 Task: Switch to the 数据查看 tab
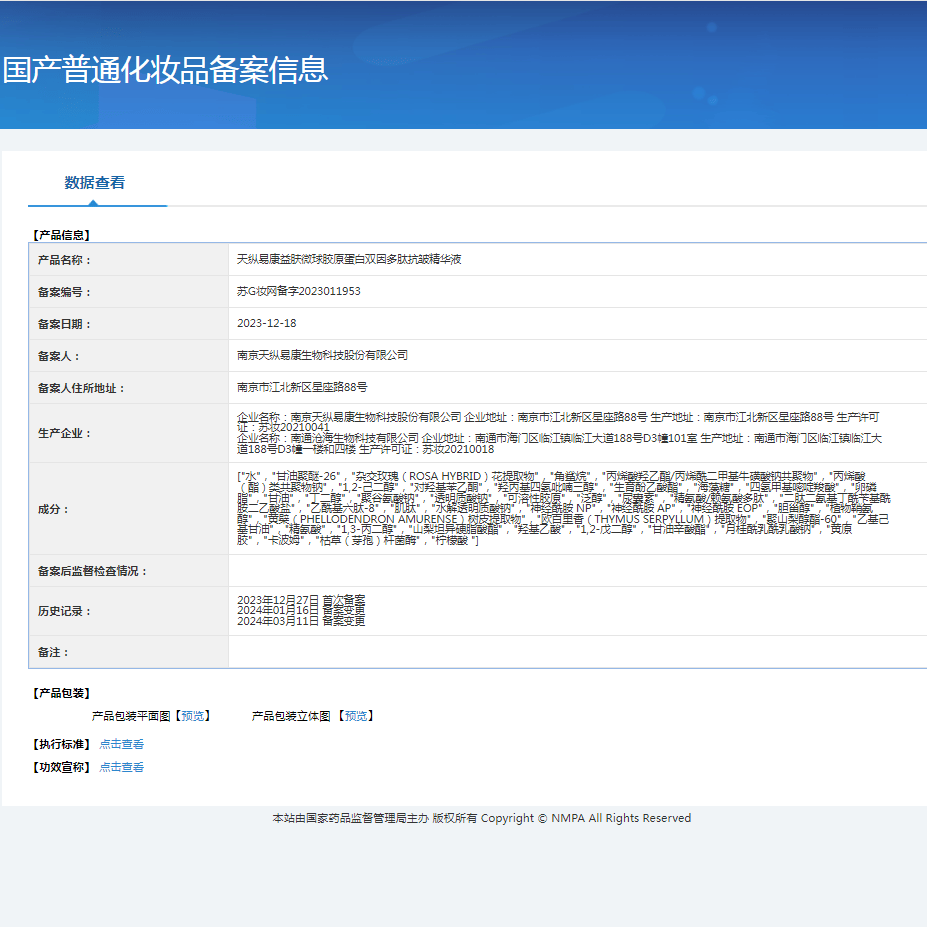(x=95, y=183)
